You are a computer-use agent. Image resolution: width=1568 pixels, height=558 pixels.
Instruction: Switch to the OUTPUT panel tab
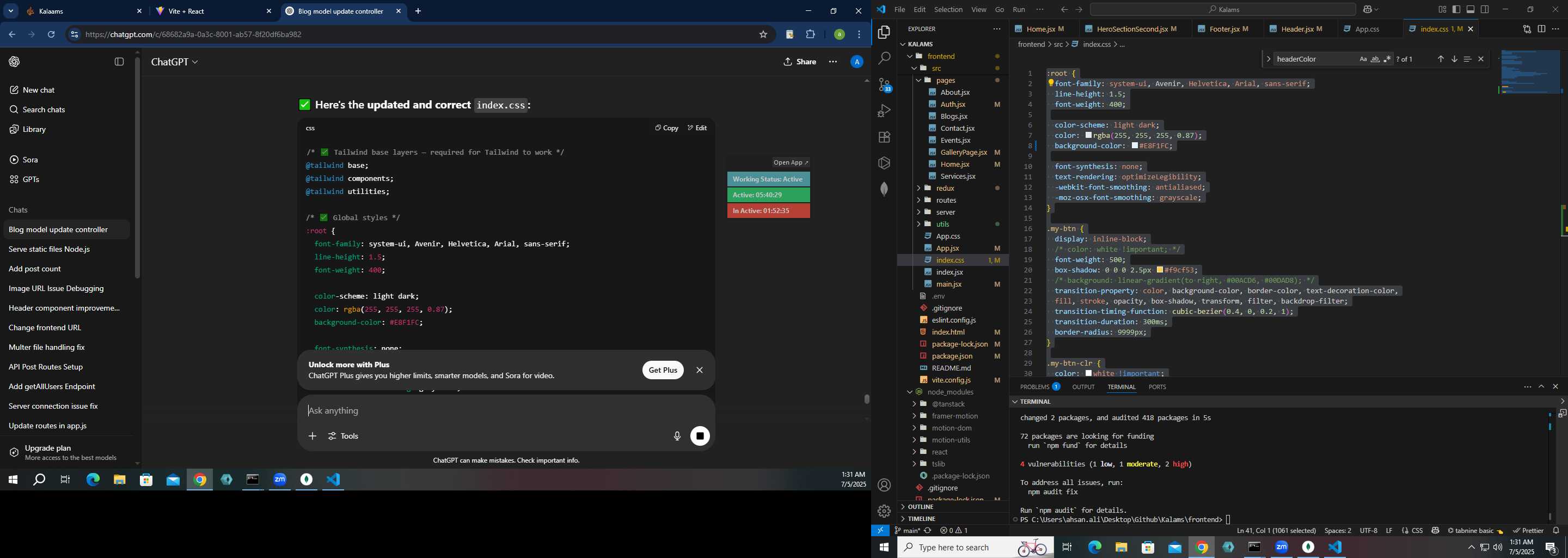[1083, 387]
